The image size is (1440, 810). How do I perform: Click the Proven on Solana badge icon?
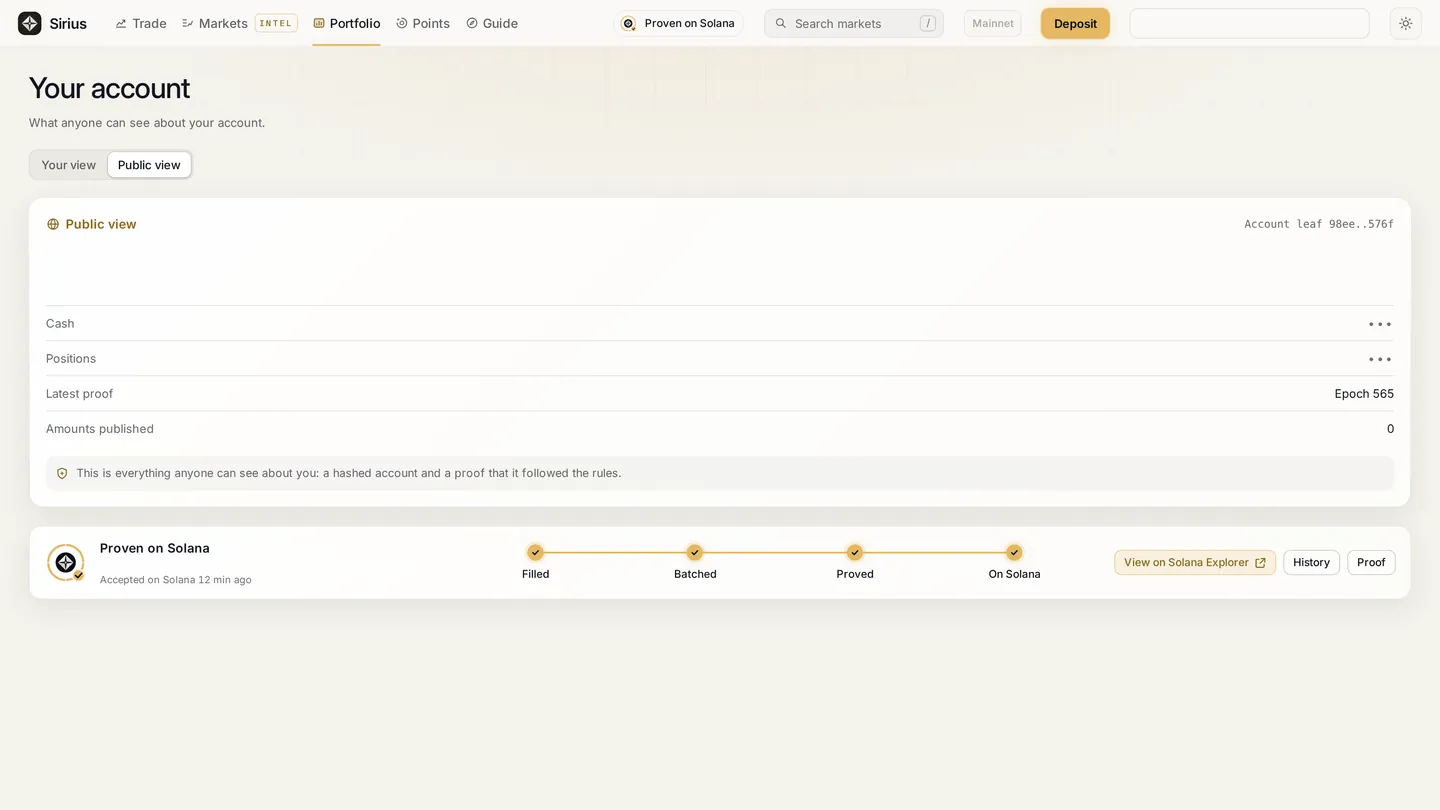coord(66,563)
